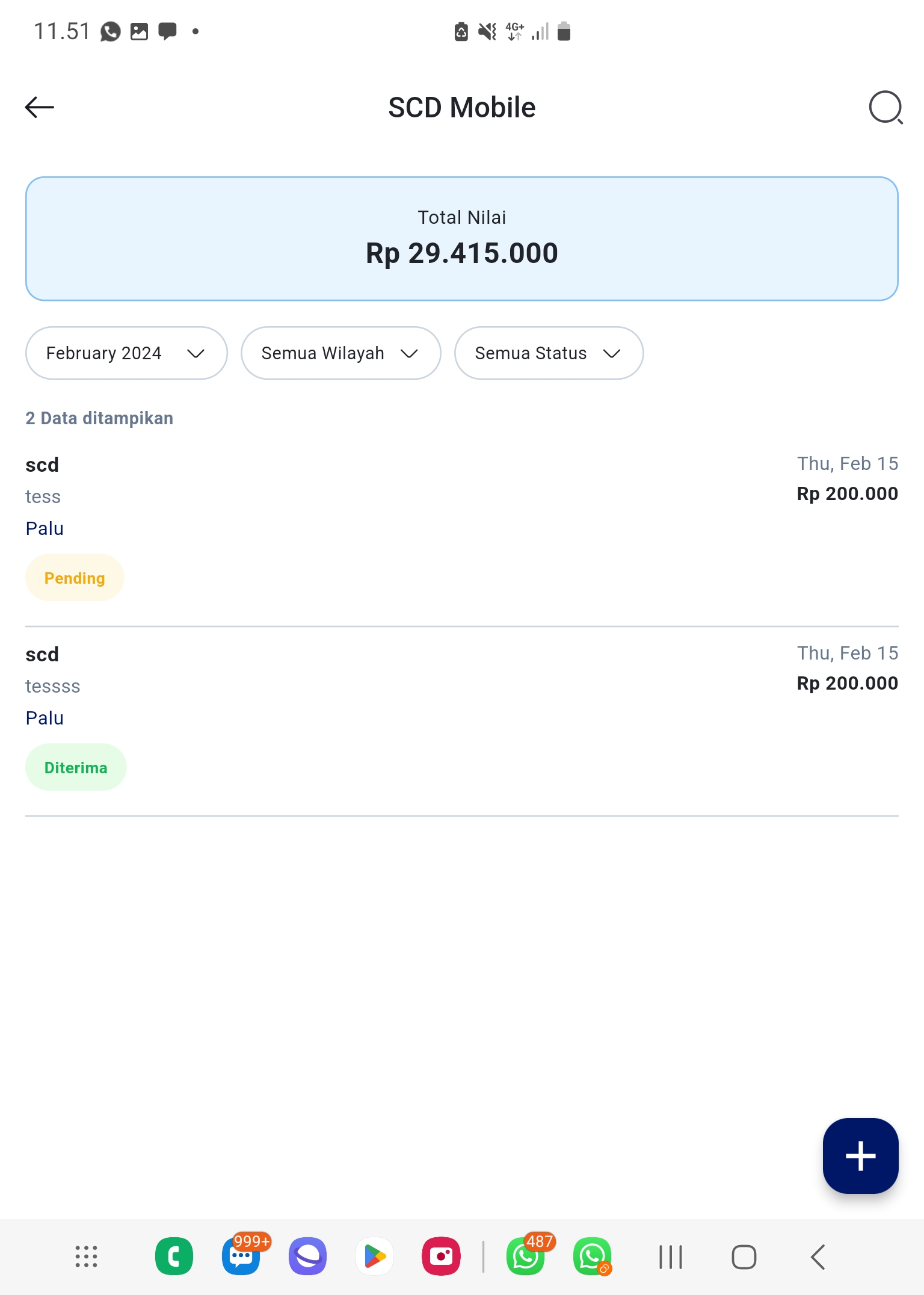
Task: Open search with magnifier icon
Action: point(885,107)
